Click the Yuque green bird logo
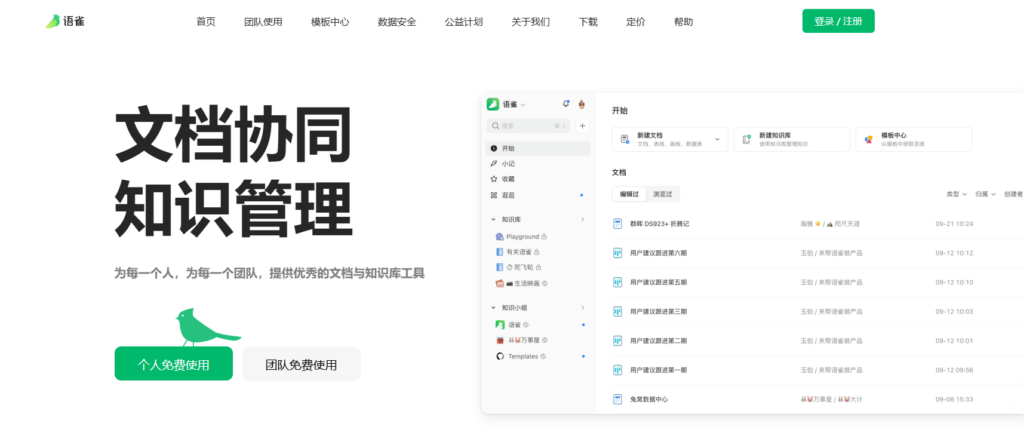1024x445 pixels. coord(52,21)
